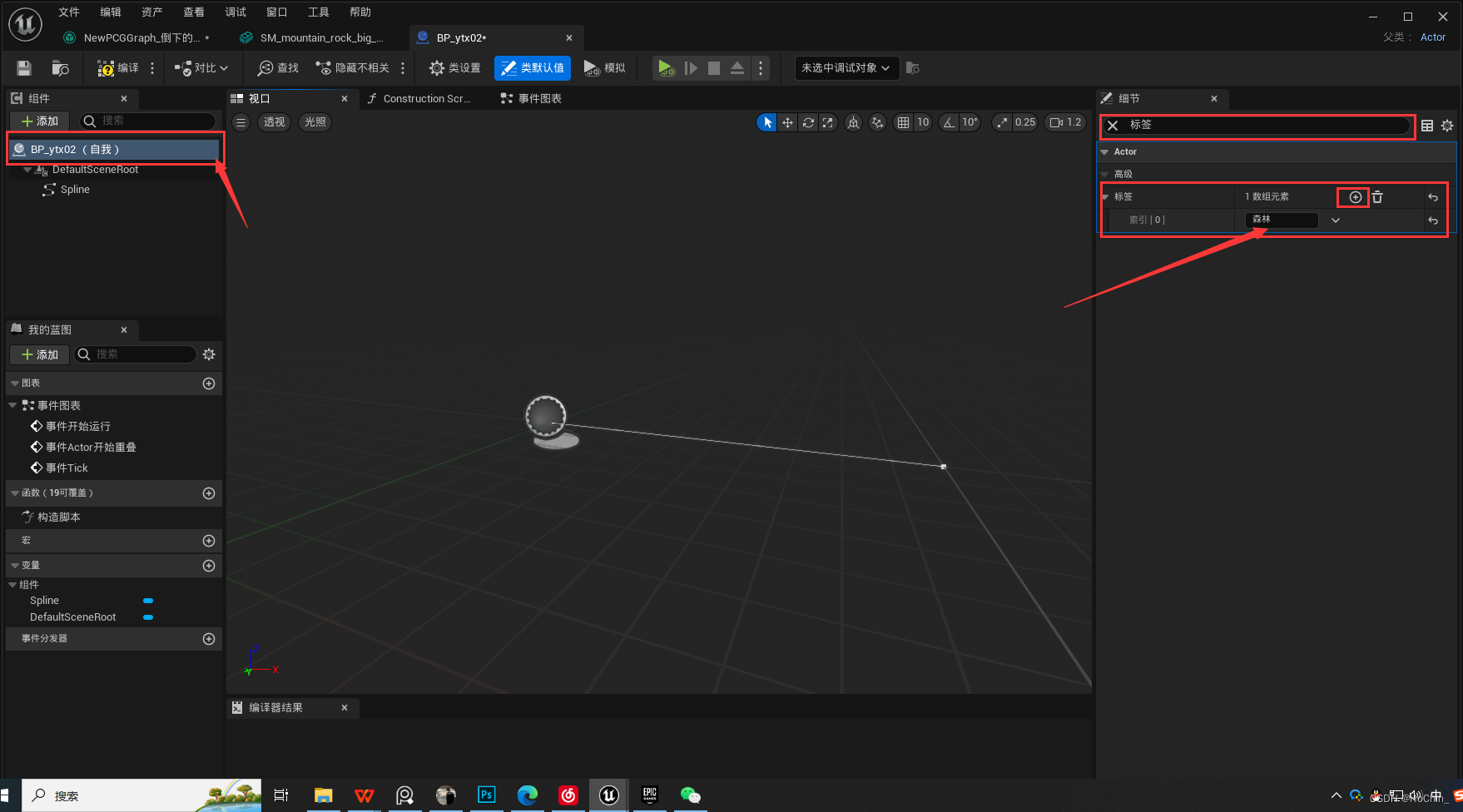Toggle the 类默认值 class defaults button

click(x=533, y=68)
